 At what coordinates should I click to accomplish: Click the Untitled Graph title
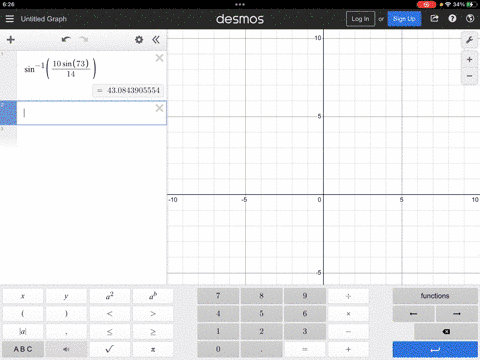tap(44, 19)
